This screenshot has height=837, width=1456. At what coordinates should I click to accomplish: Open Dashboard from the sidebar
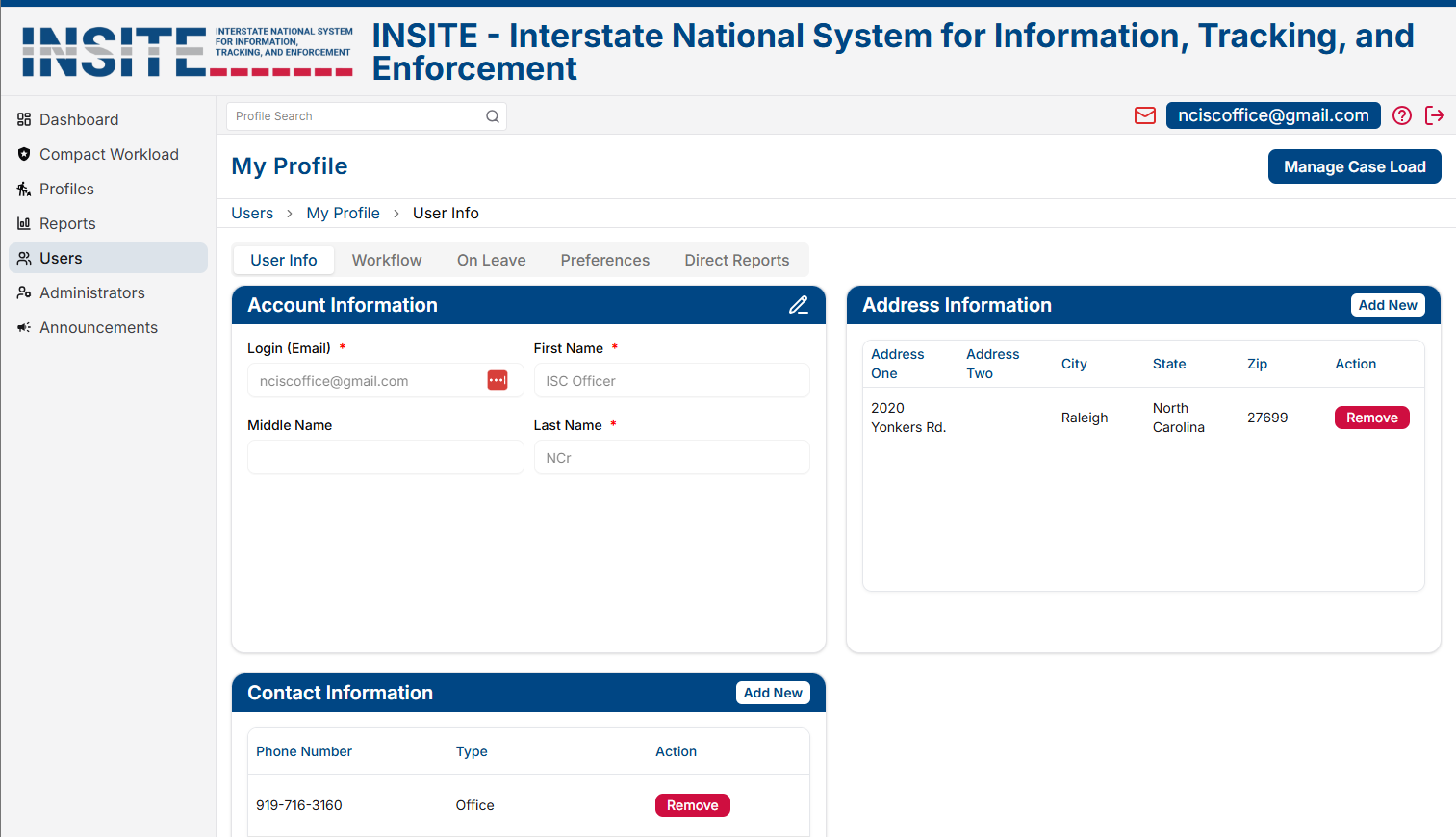109,119
